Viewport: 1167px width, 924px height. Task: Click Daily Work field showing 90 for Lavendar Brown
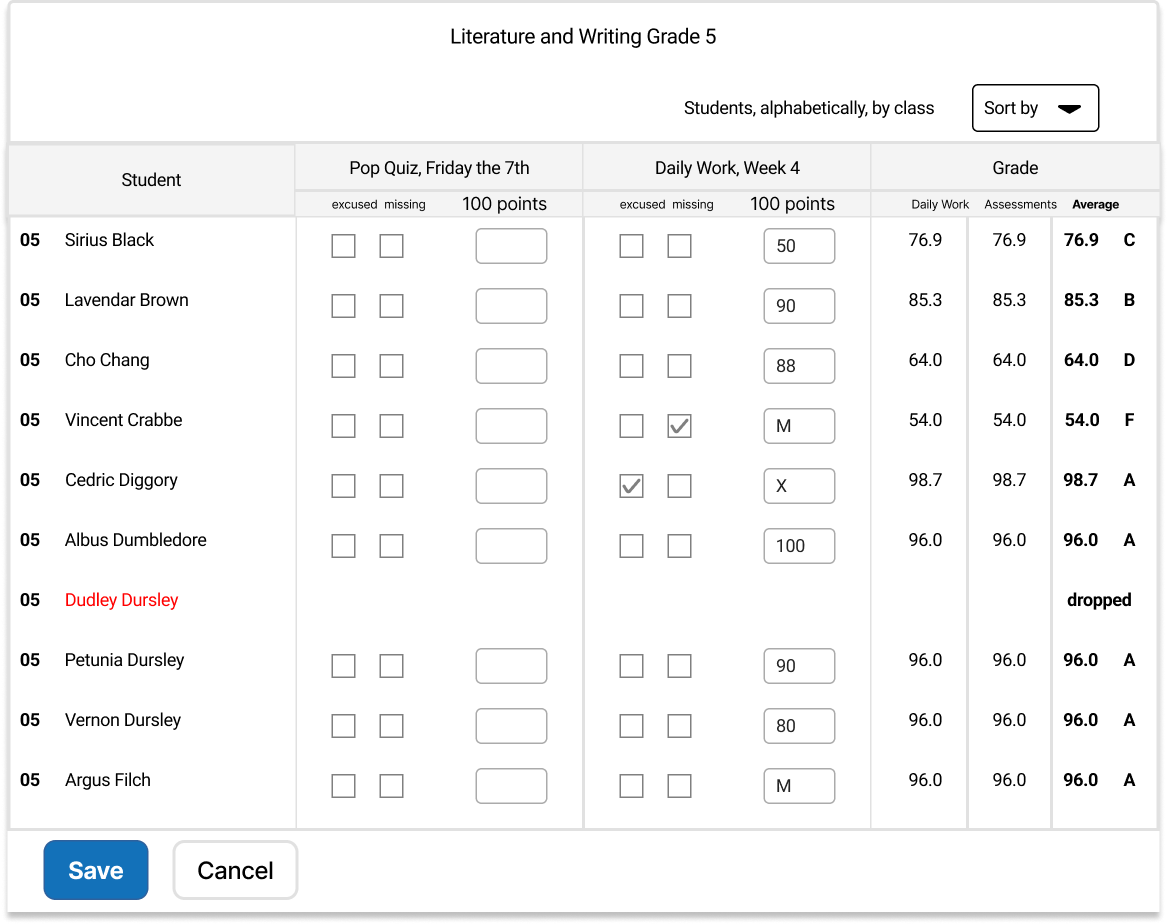coord(799,306)
